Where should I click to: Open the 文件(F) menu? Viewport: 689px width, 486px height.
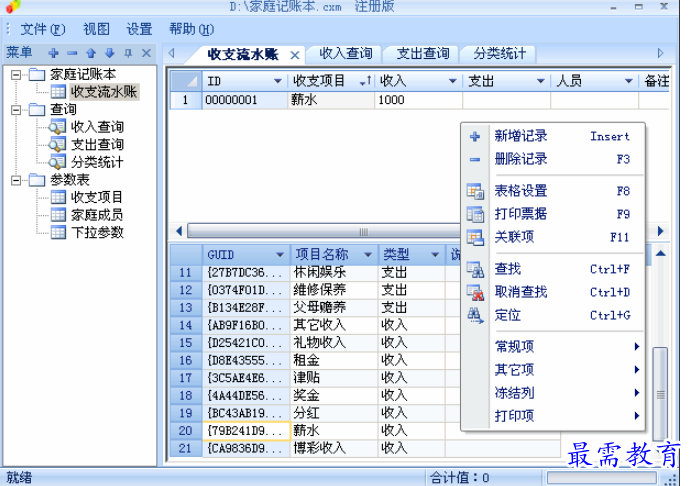point(43,29)
